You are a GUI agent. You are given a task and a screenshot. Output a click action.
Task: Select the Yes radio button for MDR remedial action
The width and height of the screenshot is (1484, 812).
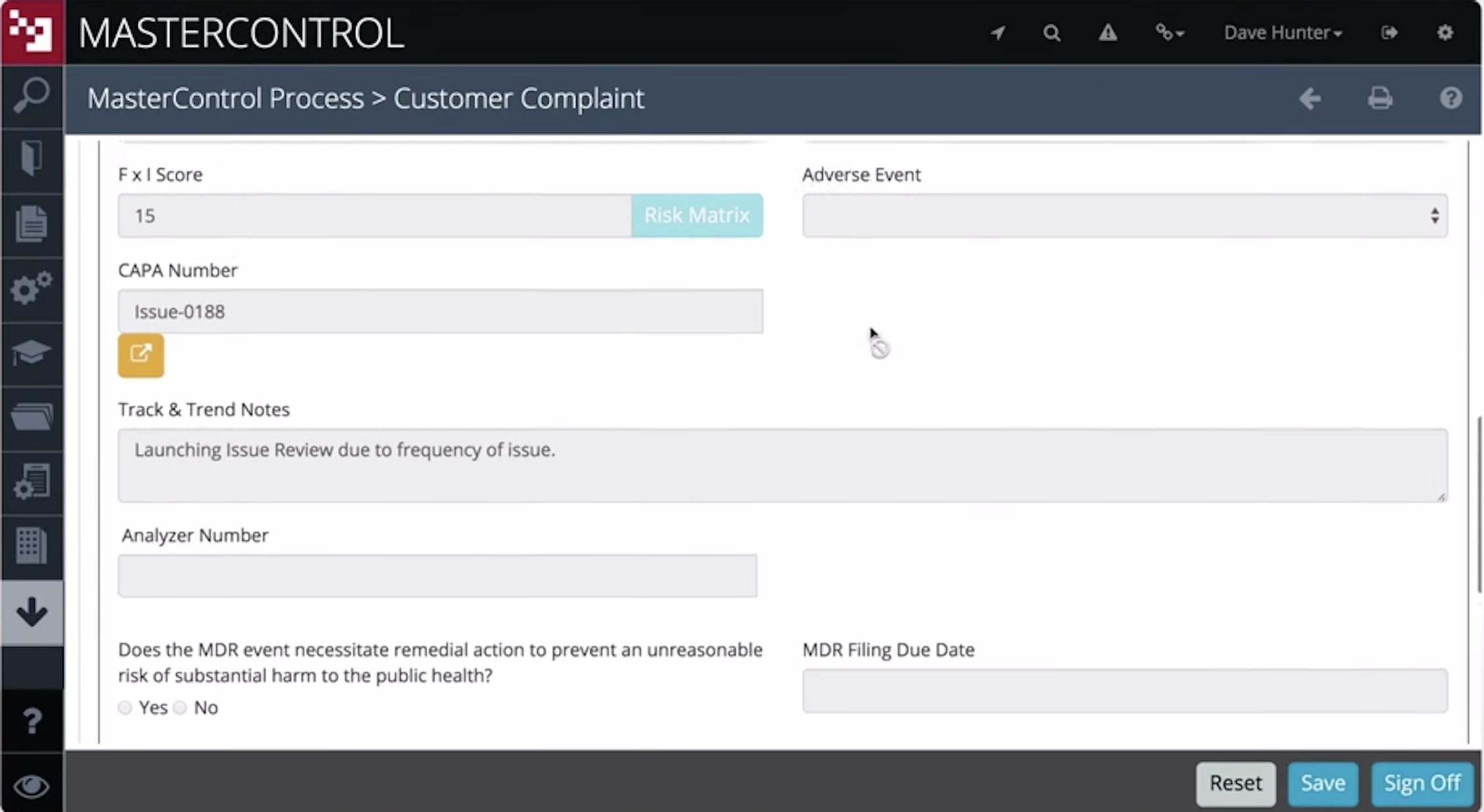[x=125, y=708]
